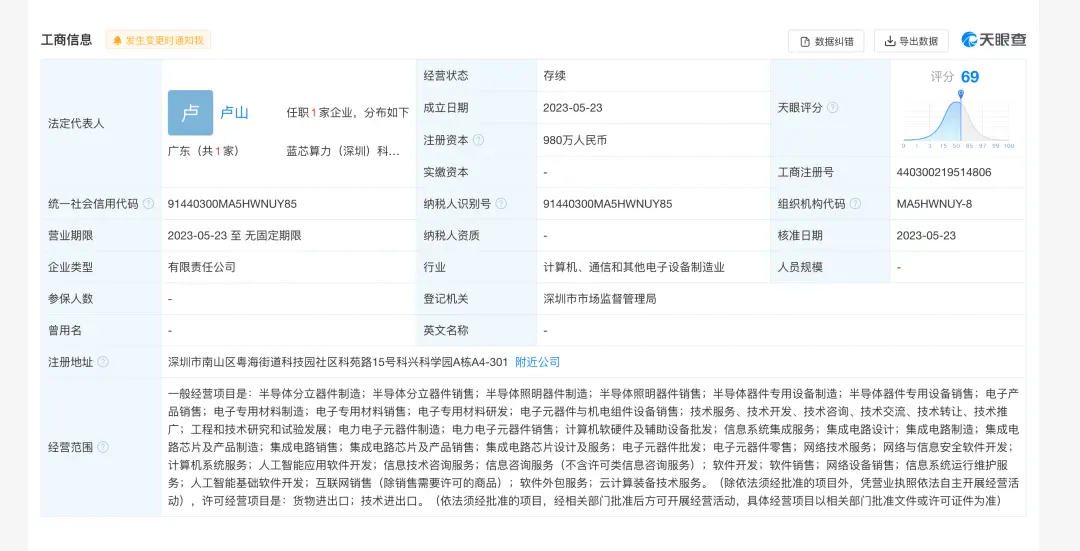
Task: Click the export icon in 导出数据
Action: 890,41
